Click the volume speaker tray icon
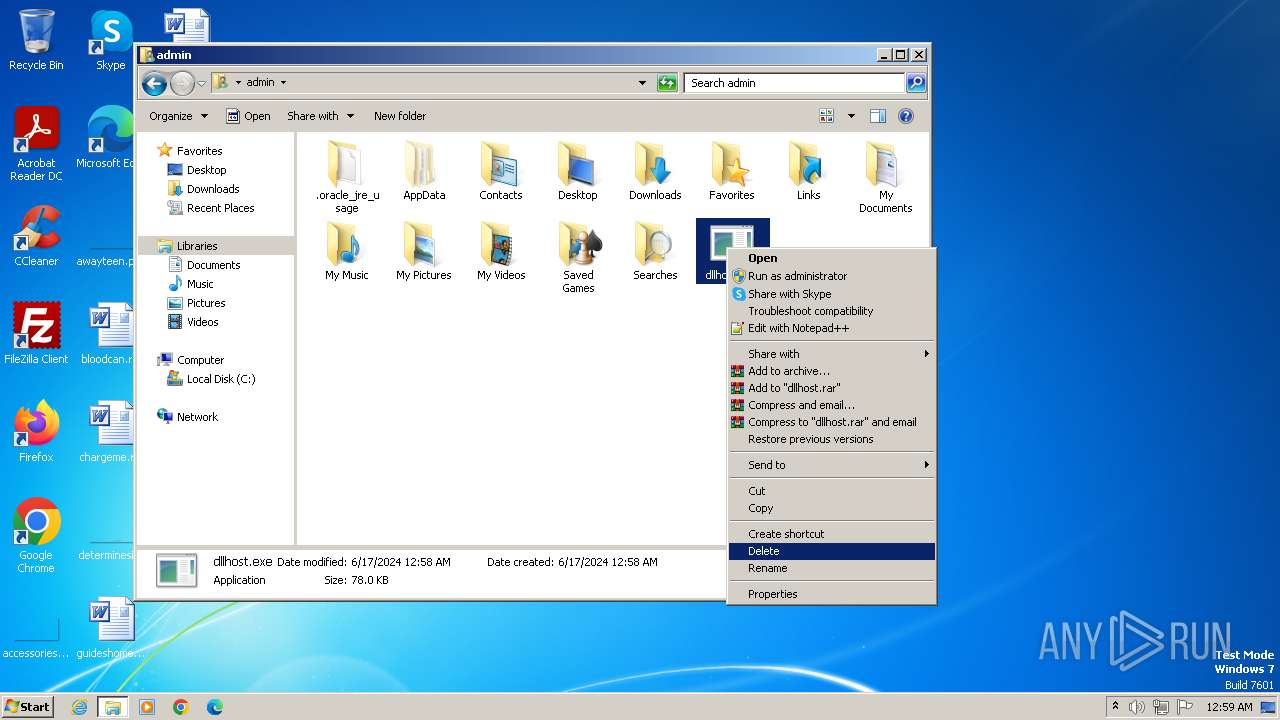Viewport: 1280px width, 720px height. pyautogui.click(x=1137, y=707)
